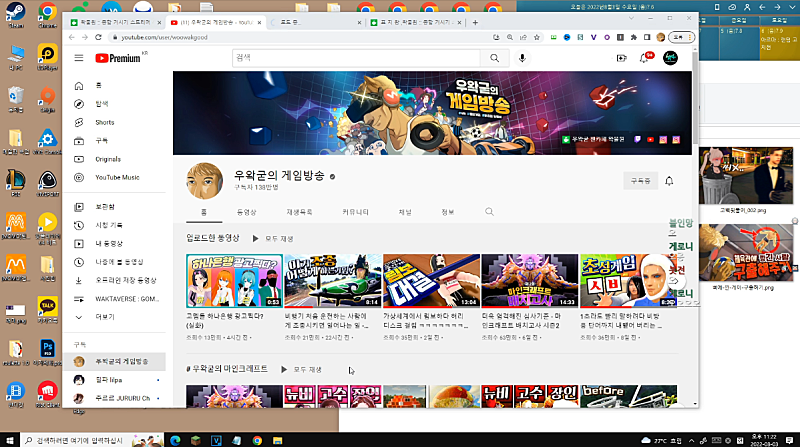Image resolution: width=800 pixels, height=447 pixels.
Task: Open the Steam desktop icon
Action: coord(16,15)
